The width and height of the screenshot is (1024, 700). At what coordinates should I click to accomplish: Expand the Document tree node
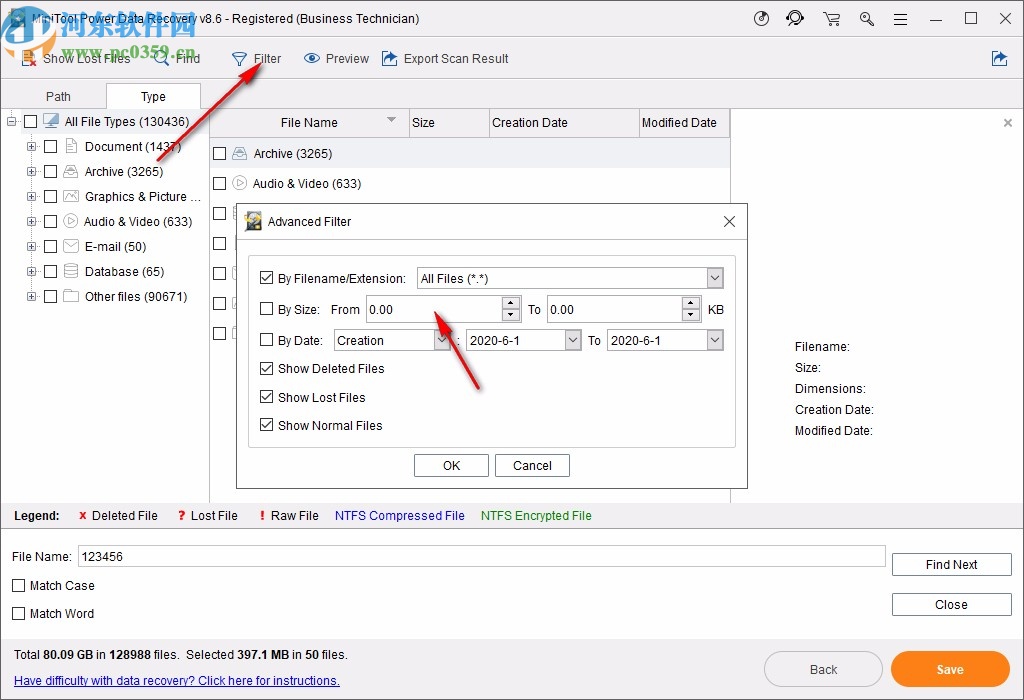(31, 147)
